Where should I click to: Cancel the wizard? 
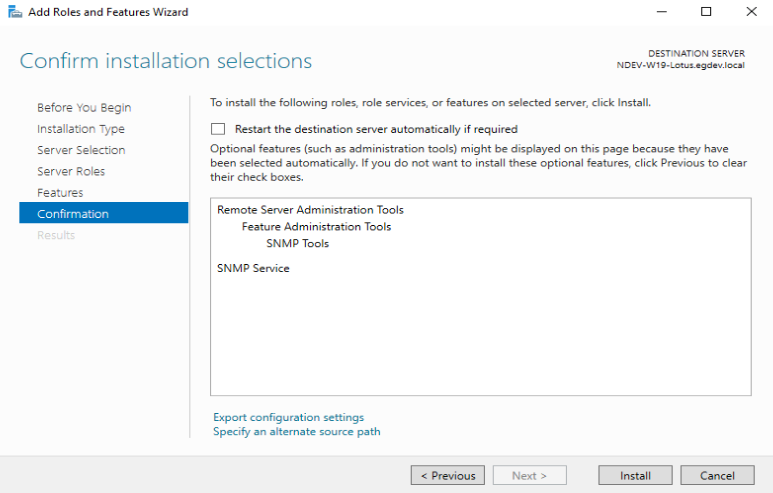pos(717,476)
